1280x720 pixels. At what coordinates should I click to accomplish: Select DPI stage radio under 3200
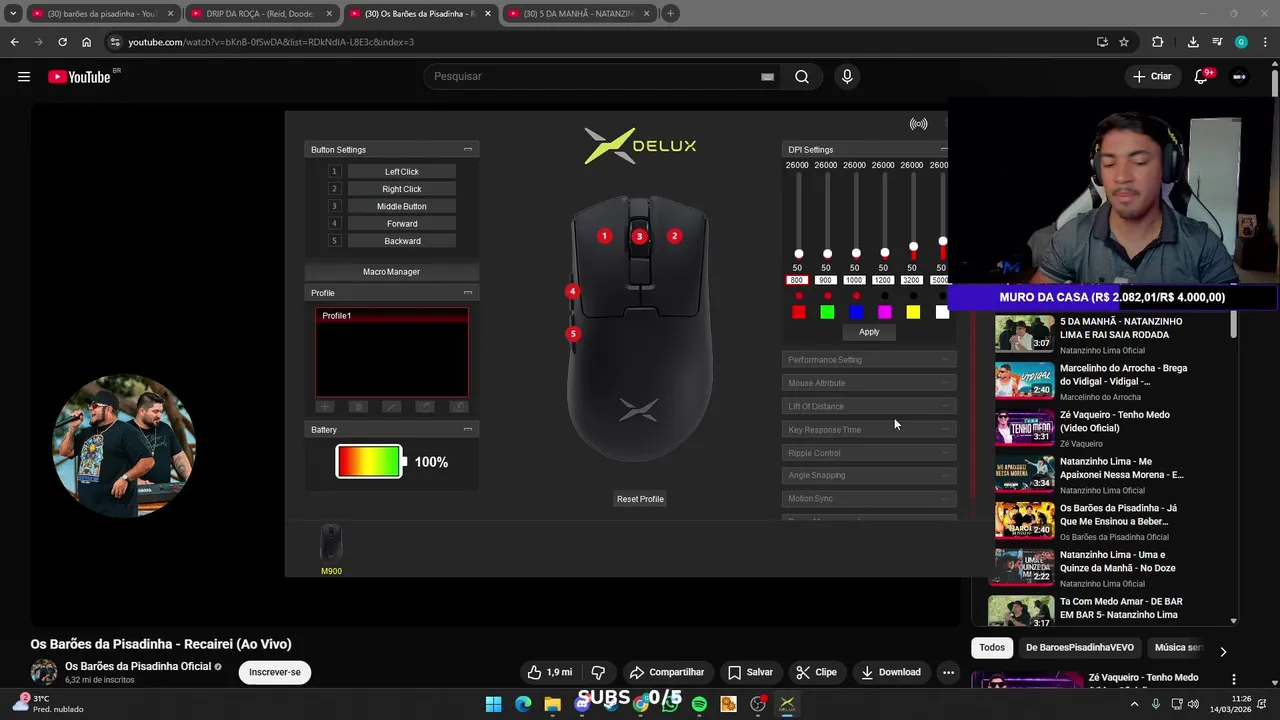pyautogui.click(x=913, y=296)
